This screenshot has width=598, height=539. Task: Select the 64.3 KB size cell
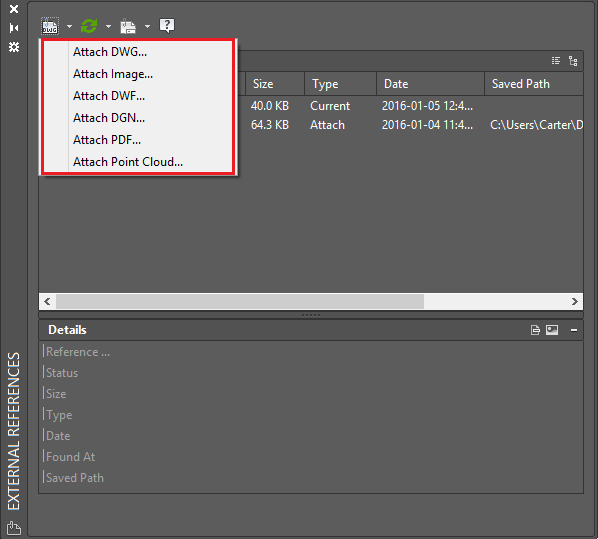[270, 125]
